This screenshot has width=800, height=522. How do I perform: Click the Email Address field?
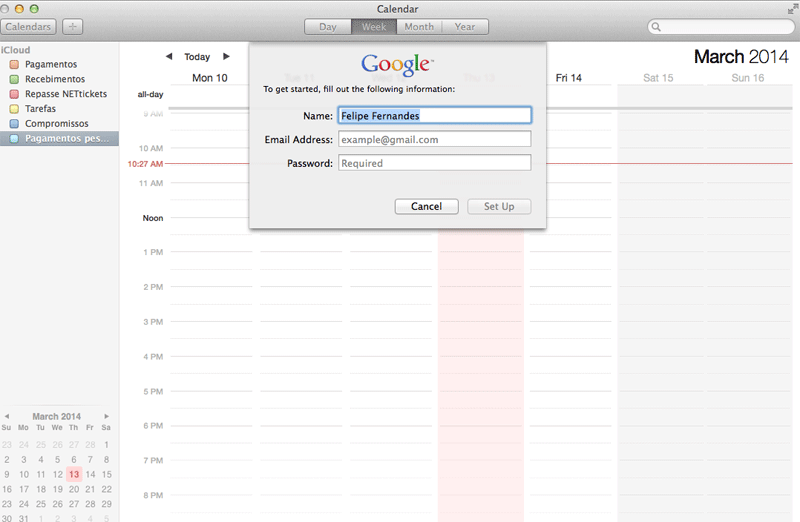435,139
